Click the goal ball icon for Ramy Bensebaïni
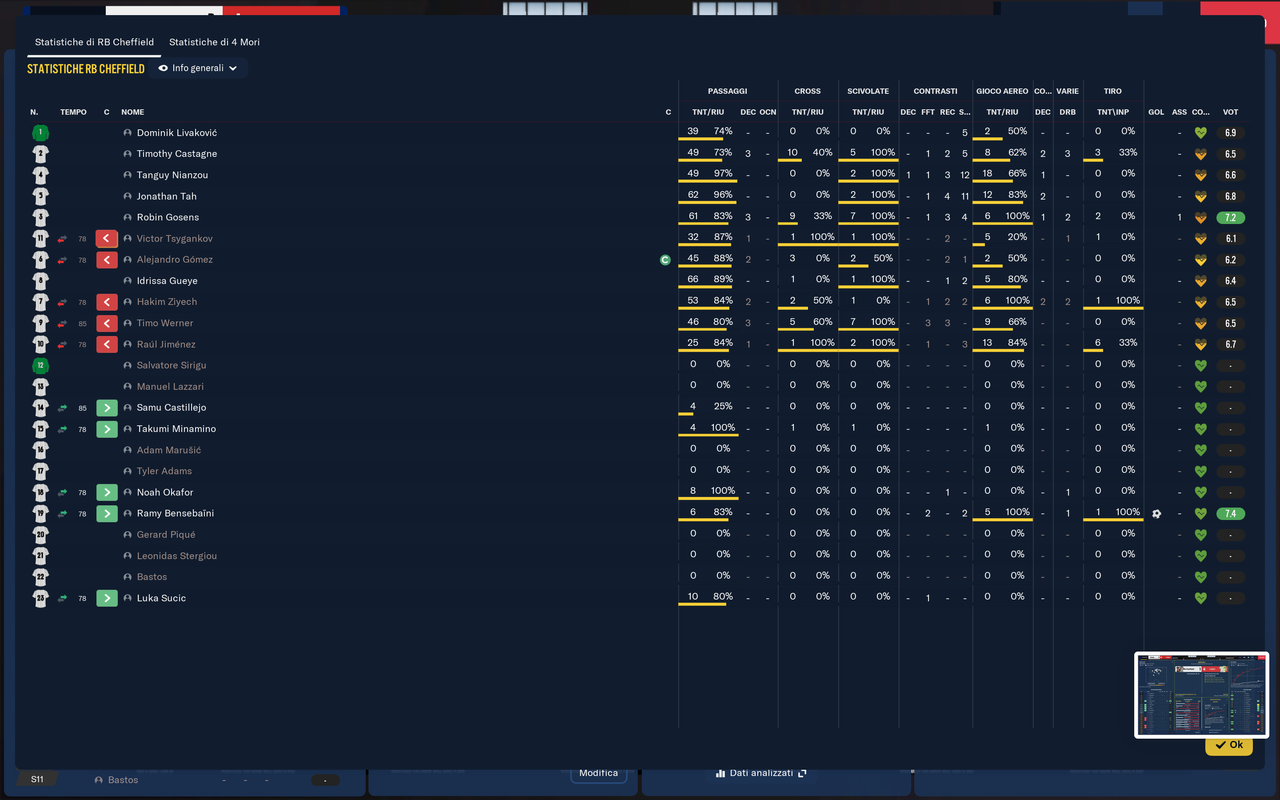 pyautogui.click(x=1157, y=513)
